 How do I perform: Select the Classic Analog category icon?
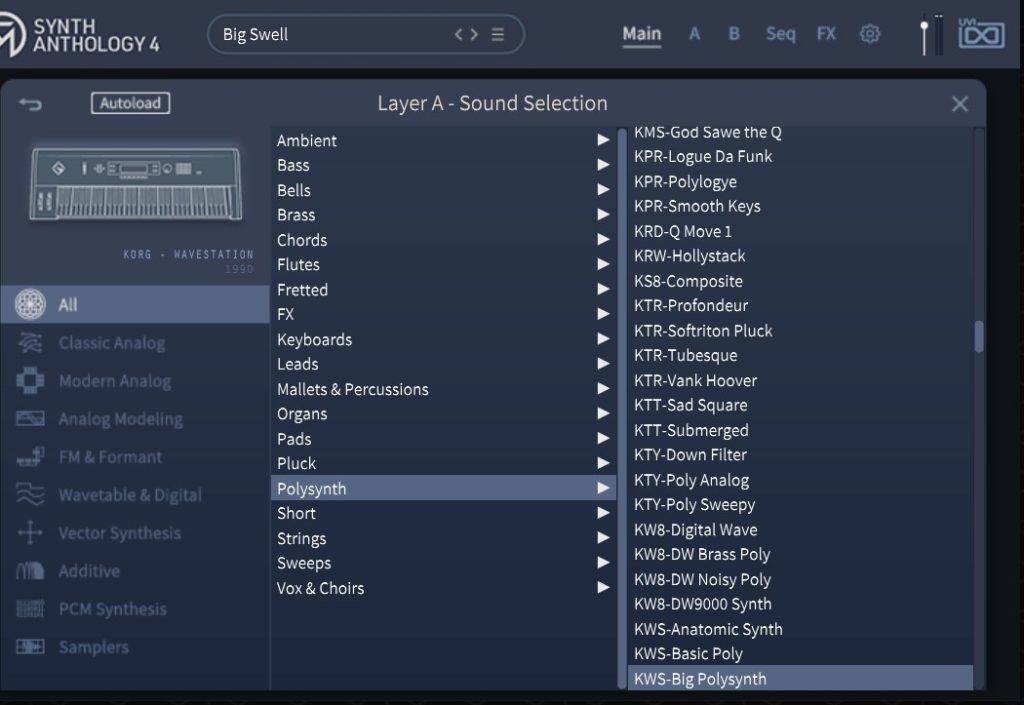(x=31, y=343)
